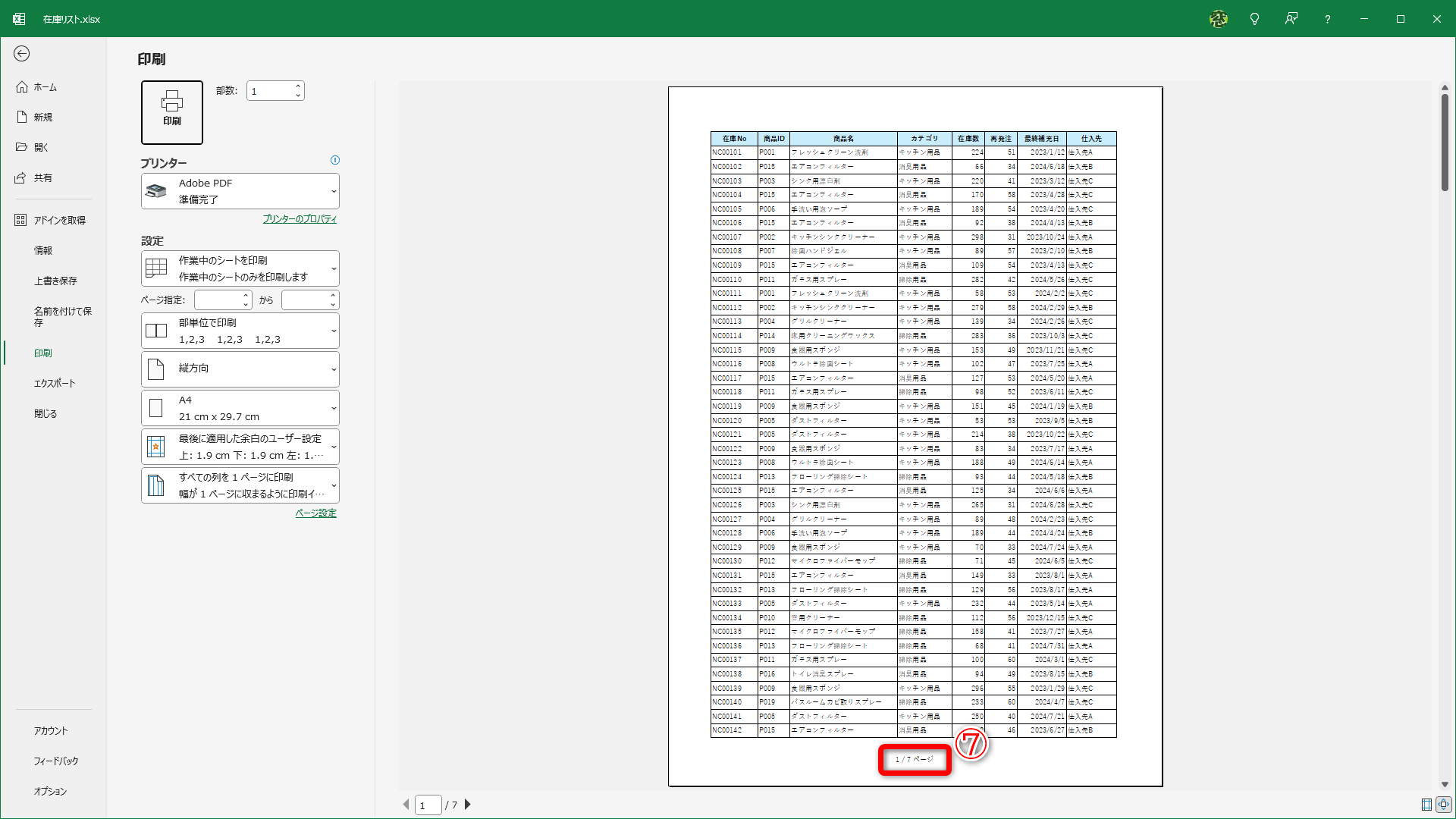Open the A4 paper size dropdown
This screenshot has width=1456, height=819.
240,408
